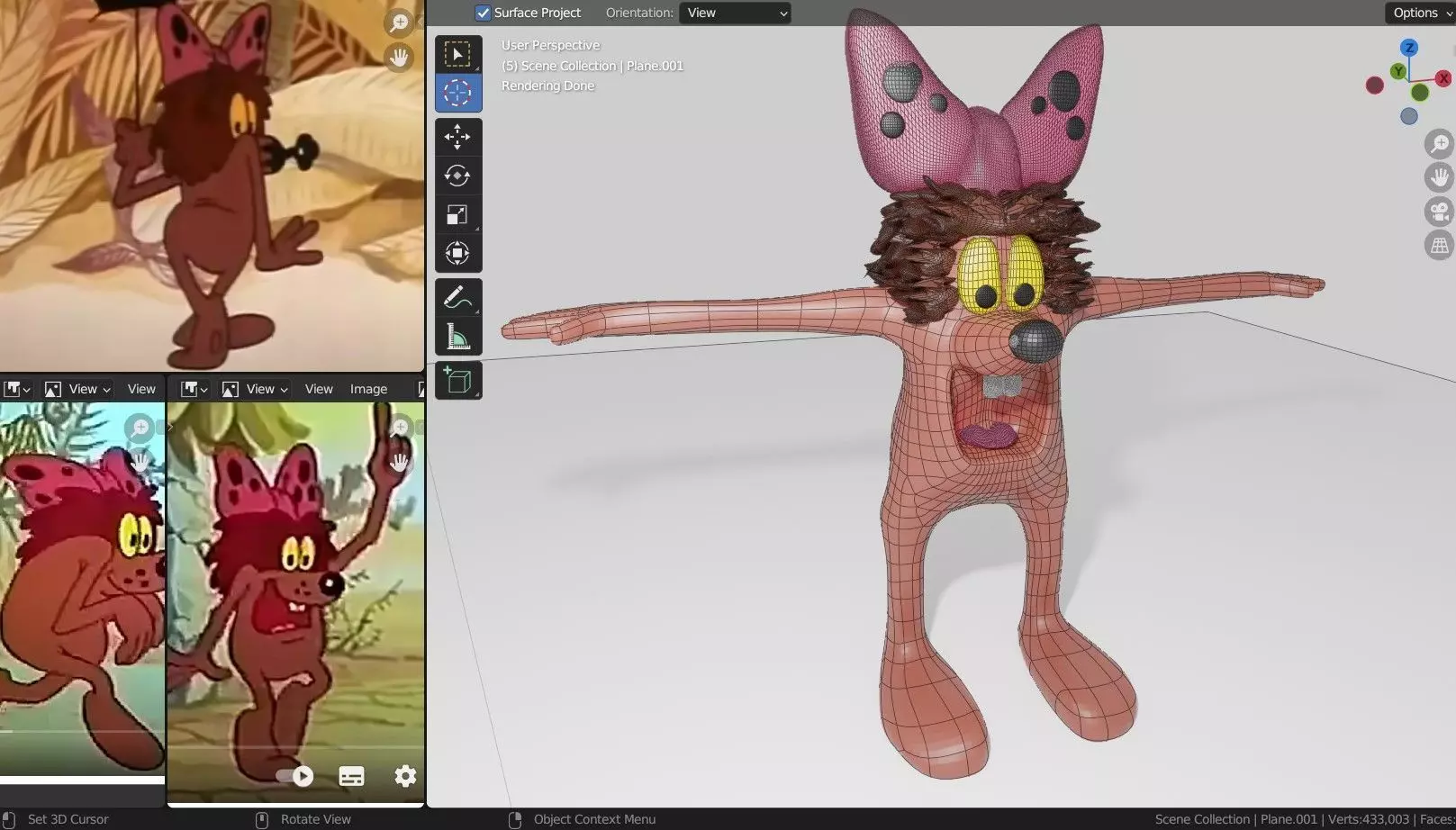This screenshot has height=830, width=1456.
Task: Click the 'Rendering Done' text
Action: 547,86
